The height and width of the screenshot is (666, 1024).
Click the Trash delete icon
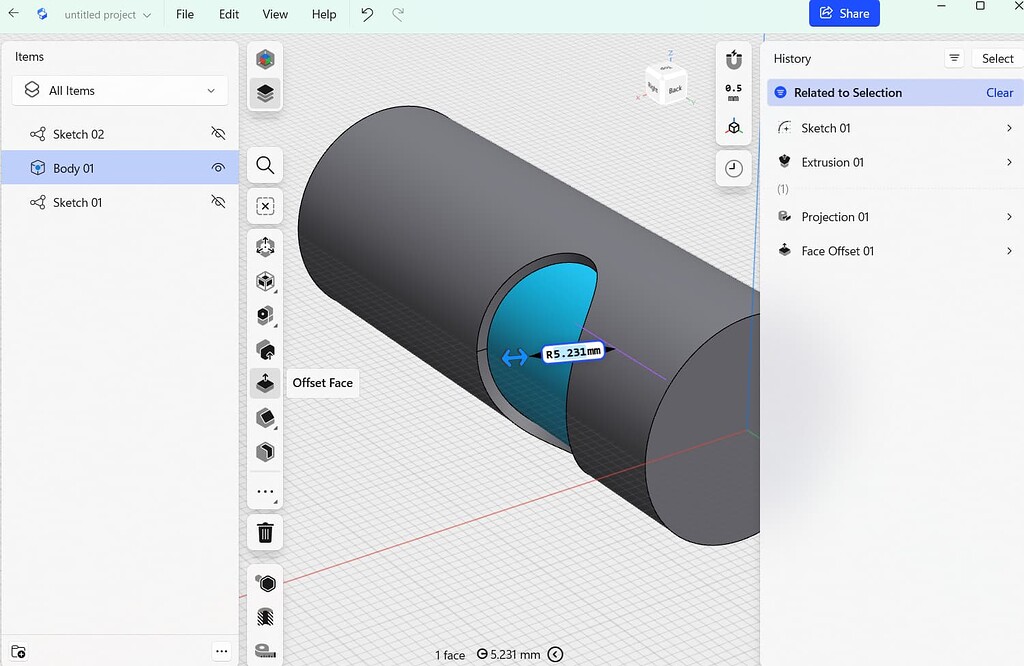click(x=264, y=532)
